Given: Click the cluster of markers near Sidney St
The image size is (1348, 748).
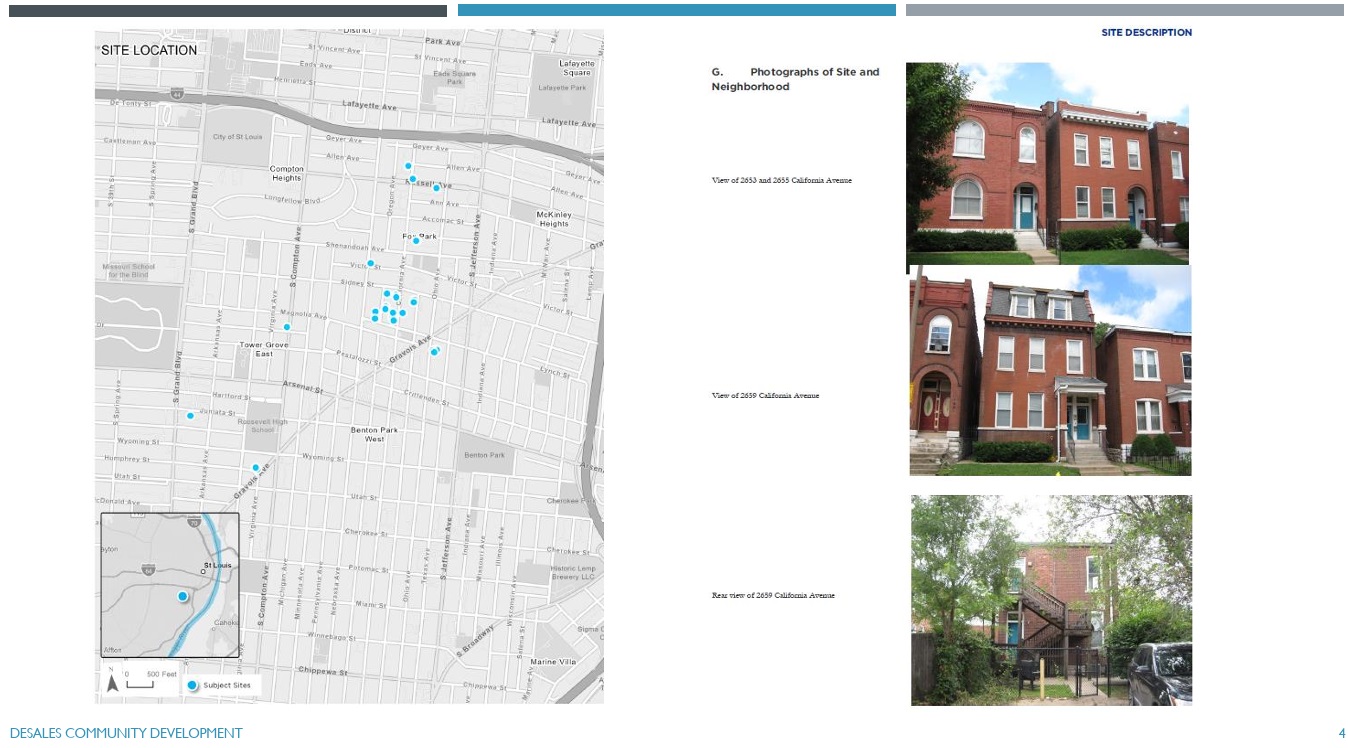Looking at the screenshot, I should tap(390, 307).
